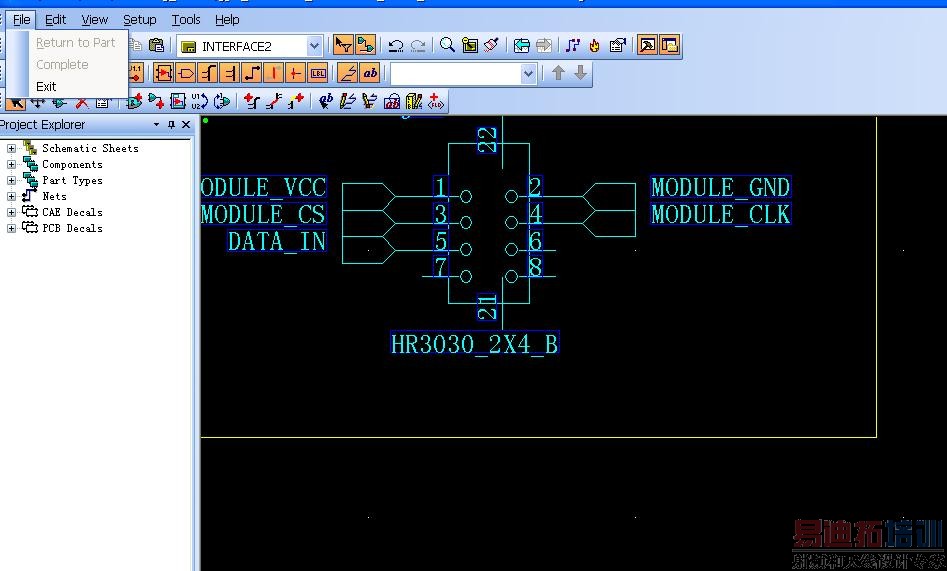The width and height of the screenshot is (947, 571).
Task: Open the View menu
Action: tap(94, 20)
